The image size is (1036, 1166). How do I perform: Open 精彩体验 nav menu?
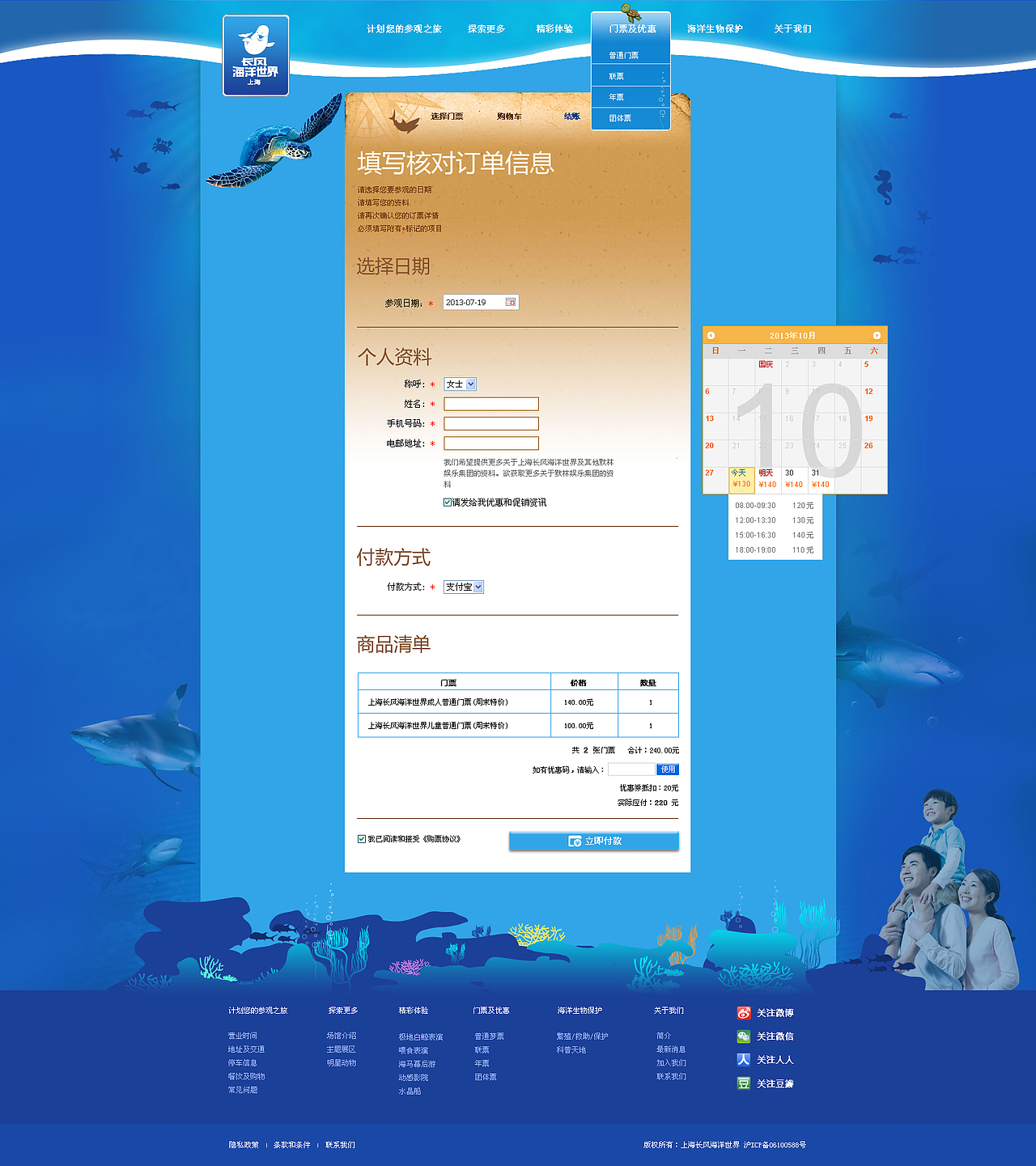point(554,29)
